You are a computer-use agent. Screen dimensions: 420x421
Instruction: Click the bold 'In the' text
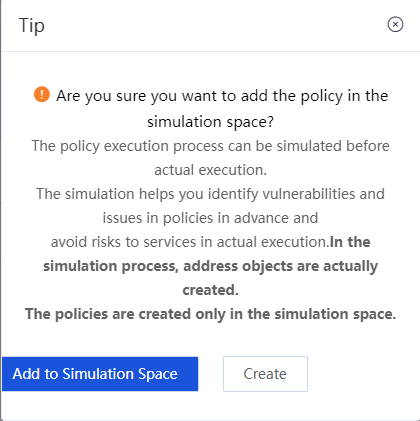click(x=350, y=242)
